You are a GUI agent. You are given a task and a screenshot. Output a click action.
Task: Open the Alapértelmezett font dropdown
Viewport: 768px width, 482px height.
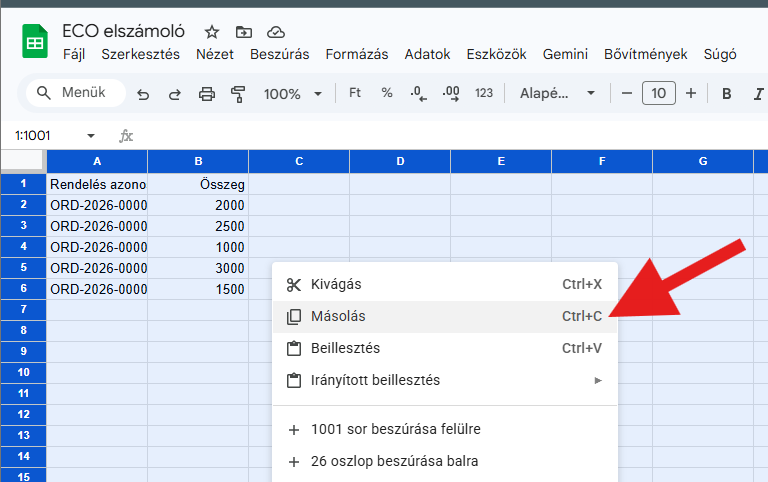(557, 93)
